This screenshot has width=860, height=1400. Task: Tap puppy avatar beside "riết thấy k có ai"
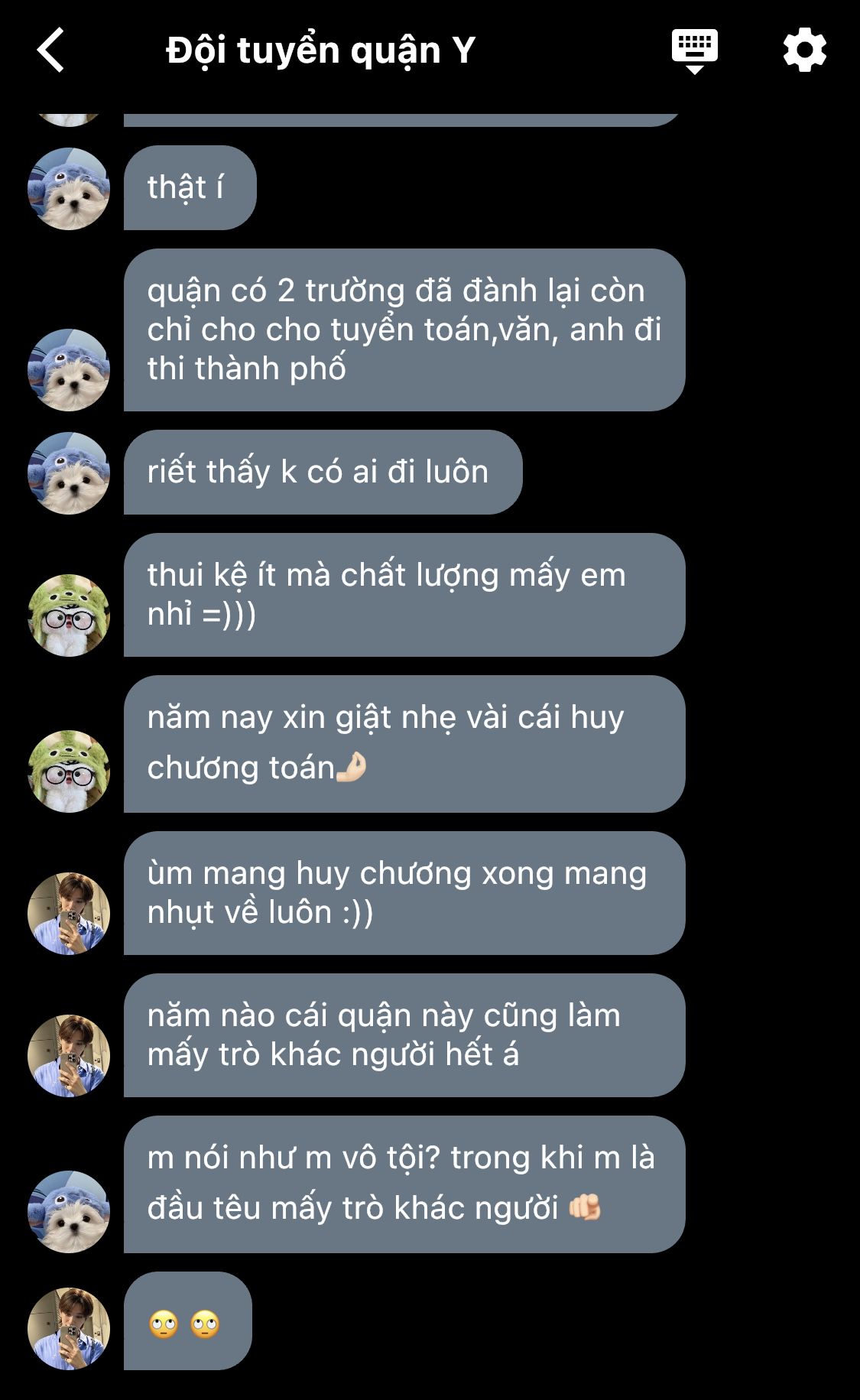click(x=69, y=473)
